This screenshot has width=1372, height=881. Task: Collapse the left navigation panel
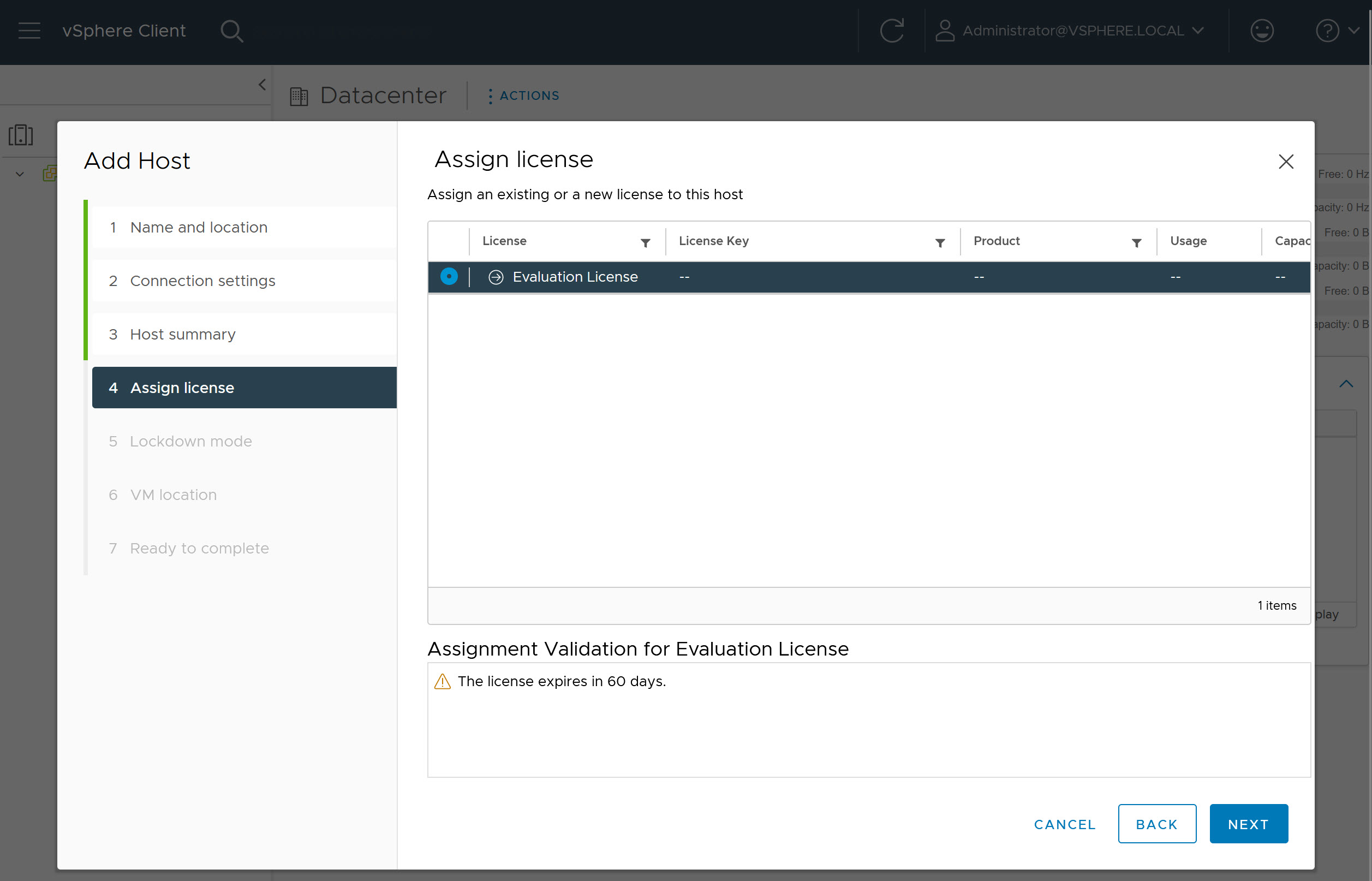(x=262, y=85)
